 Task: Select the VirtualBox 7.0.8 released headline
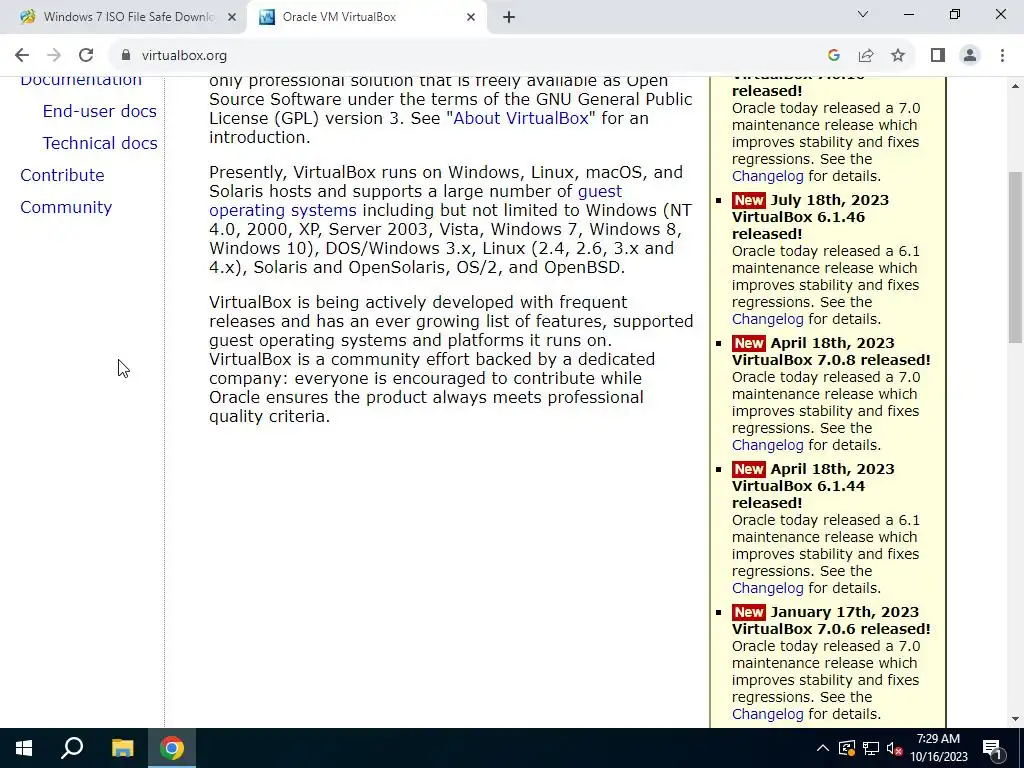831,360
